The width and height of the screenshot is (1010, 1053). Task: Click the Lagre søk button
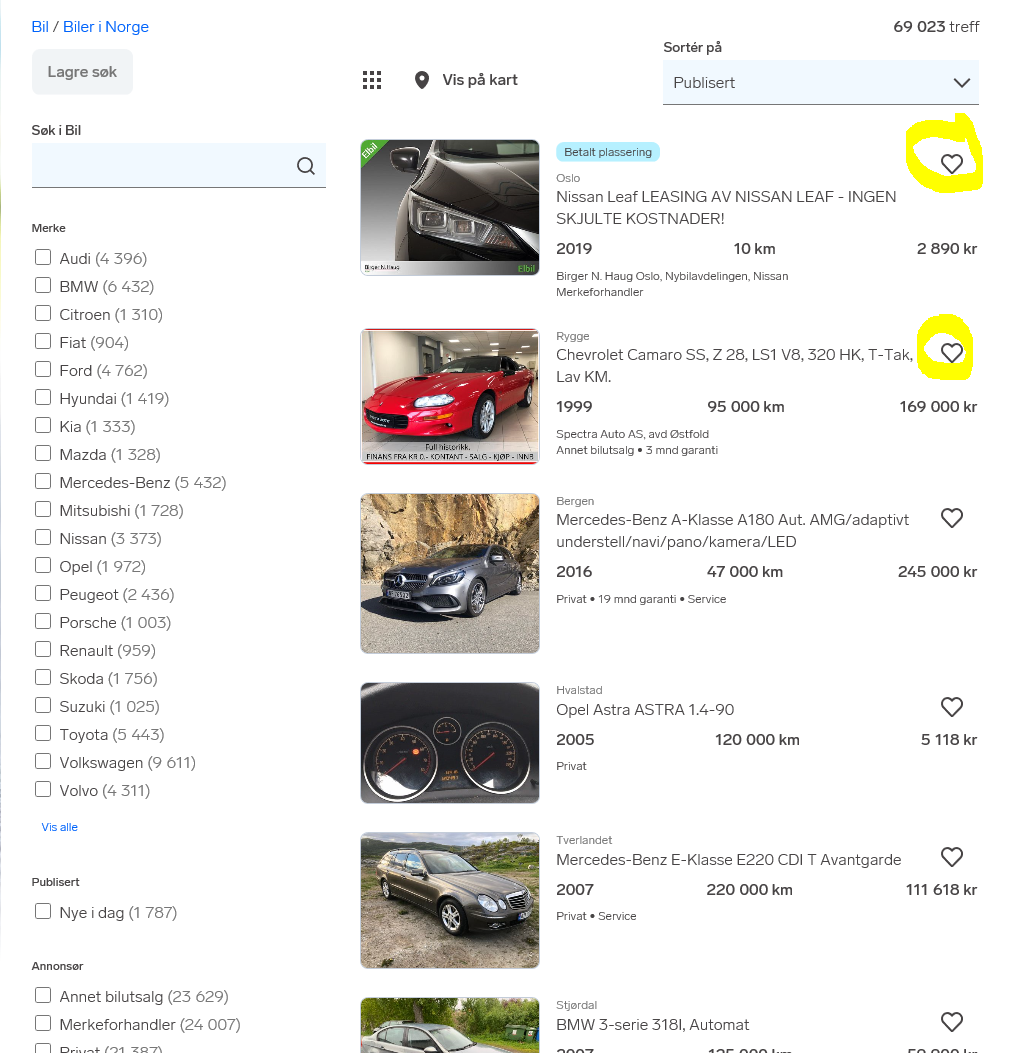click(82, 72)
